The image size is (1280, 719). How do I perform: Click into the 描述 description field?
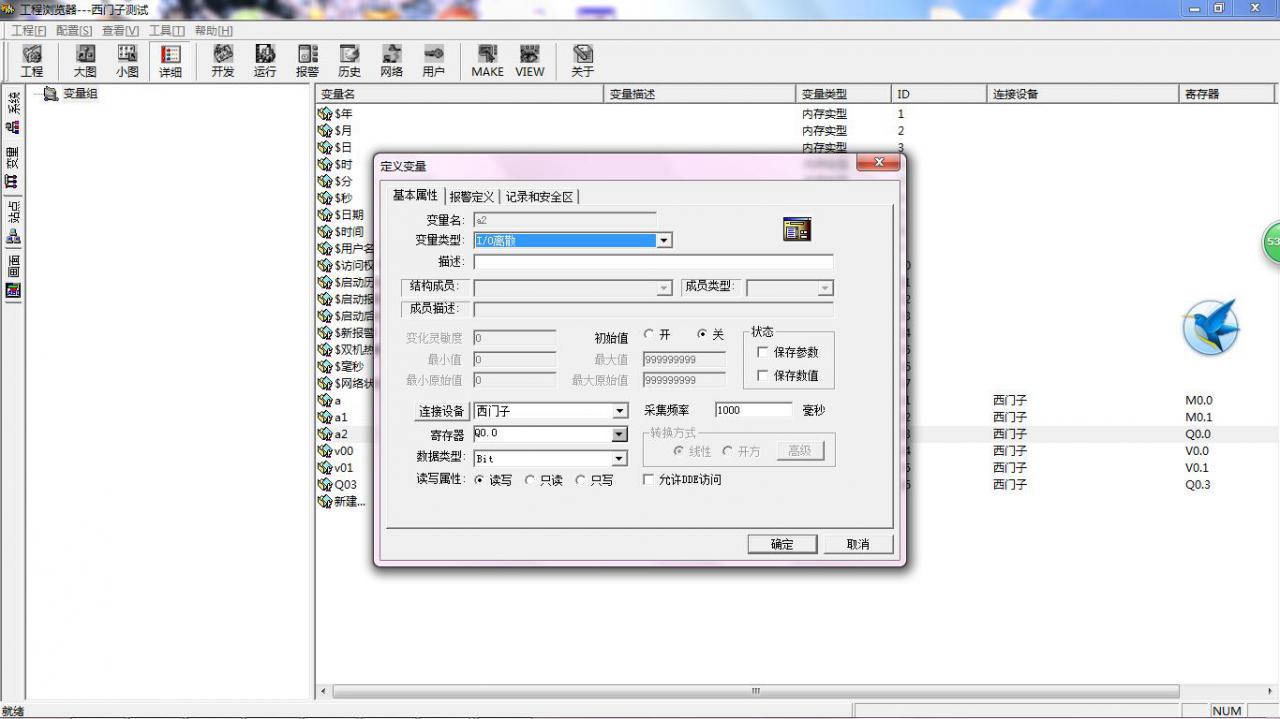pos(653,262)
